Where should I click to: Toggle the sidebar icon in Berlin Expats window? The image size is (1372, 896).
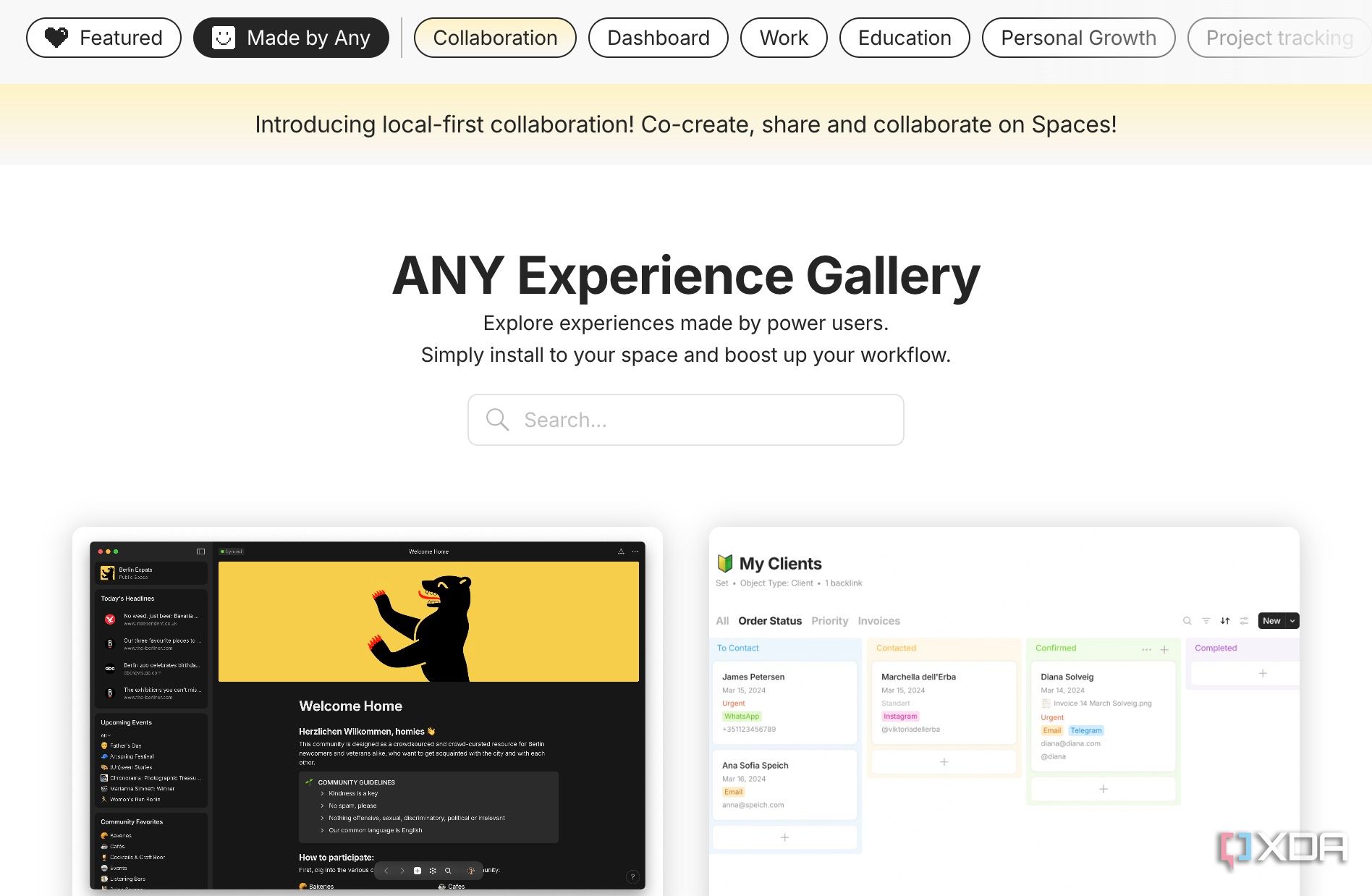200,551
